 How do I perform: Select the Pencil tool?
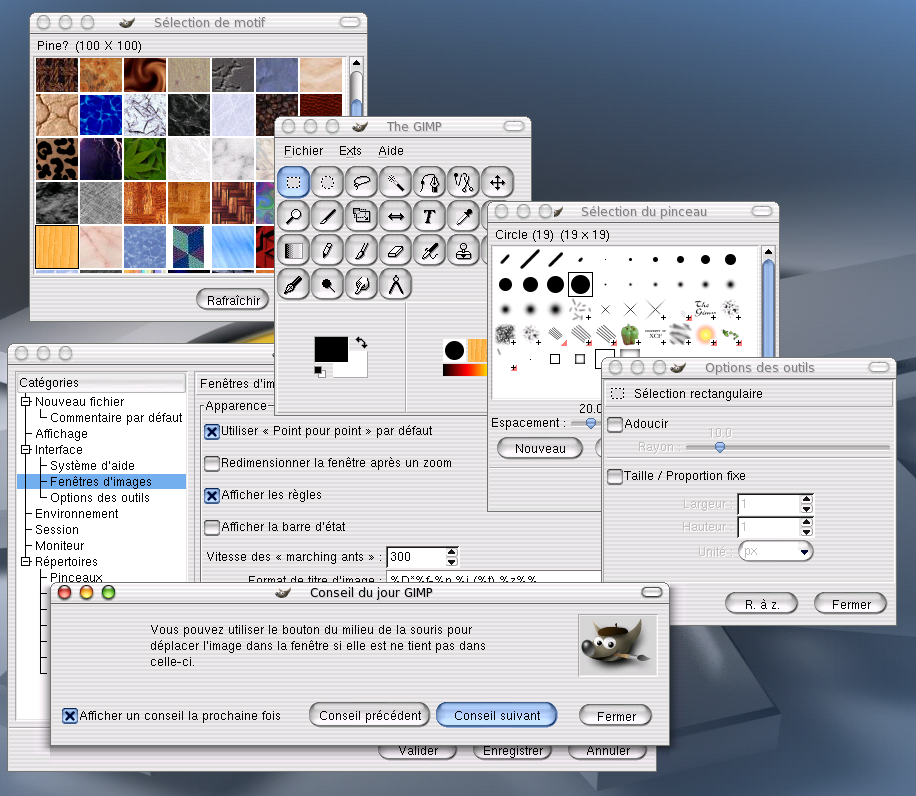click(327, 251)
